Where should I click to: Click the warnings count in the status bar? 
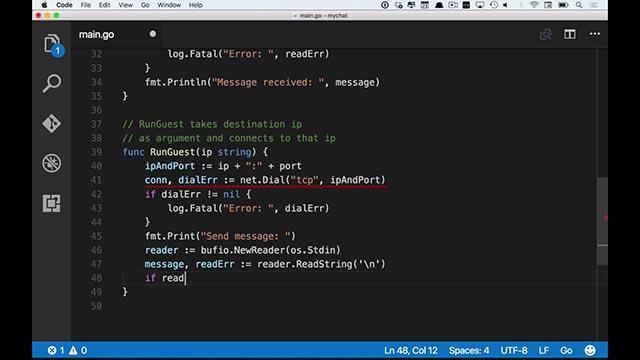pos(78,350)
